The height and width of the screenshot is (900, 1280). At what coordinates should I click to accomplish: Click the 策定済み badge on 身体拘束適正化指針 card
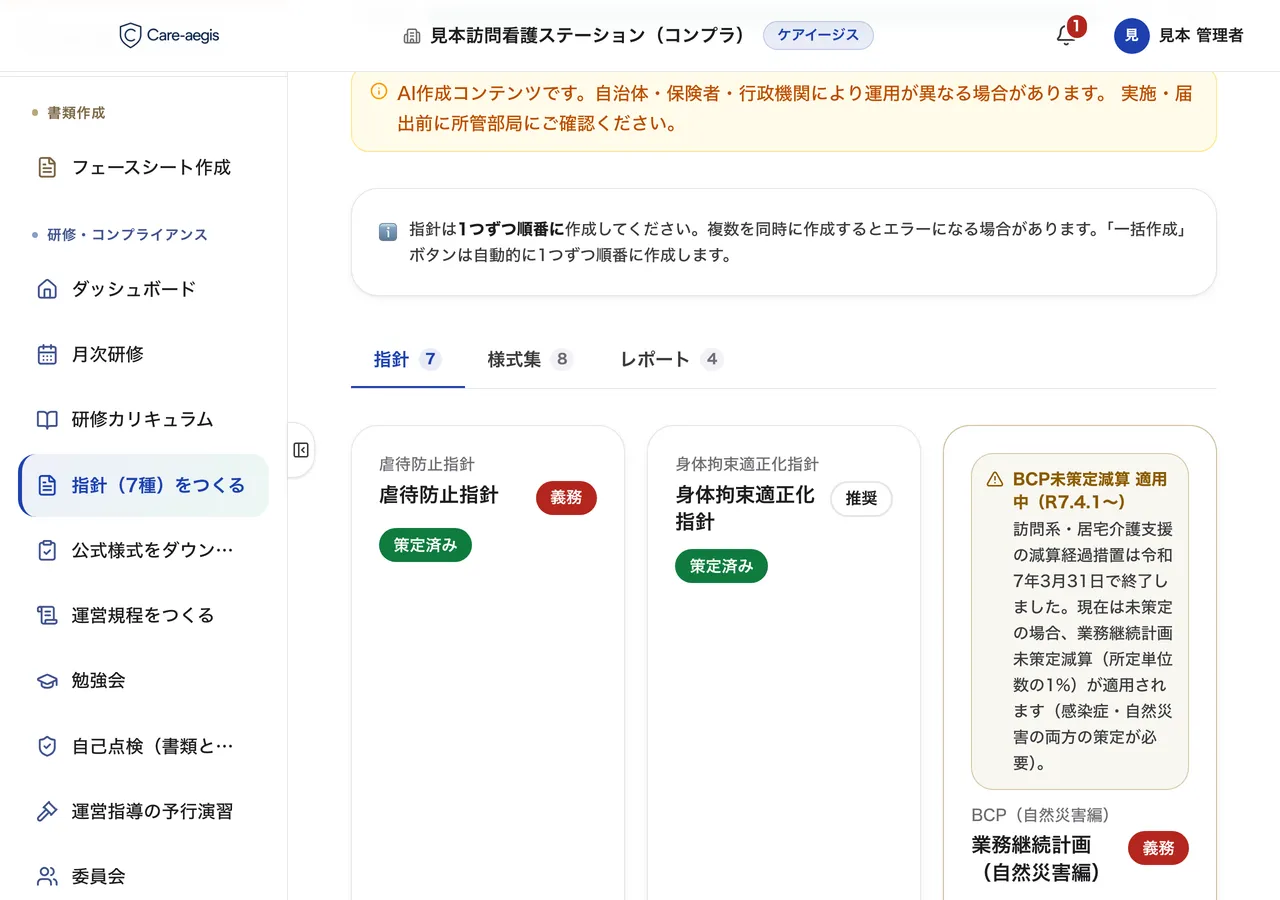tap(721, 566)
